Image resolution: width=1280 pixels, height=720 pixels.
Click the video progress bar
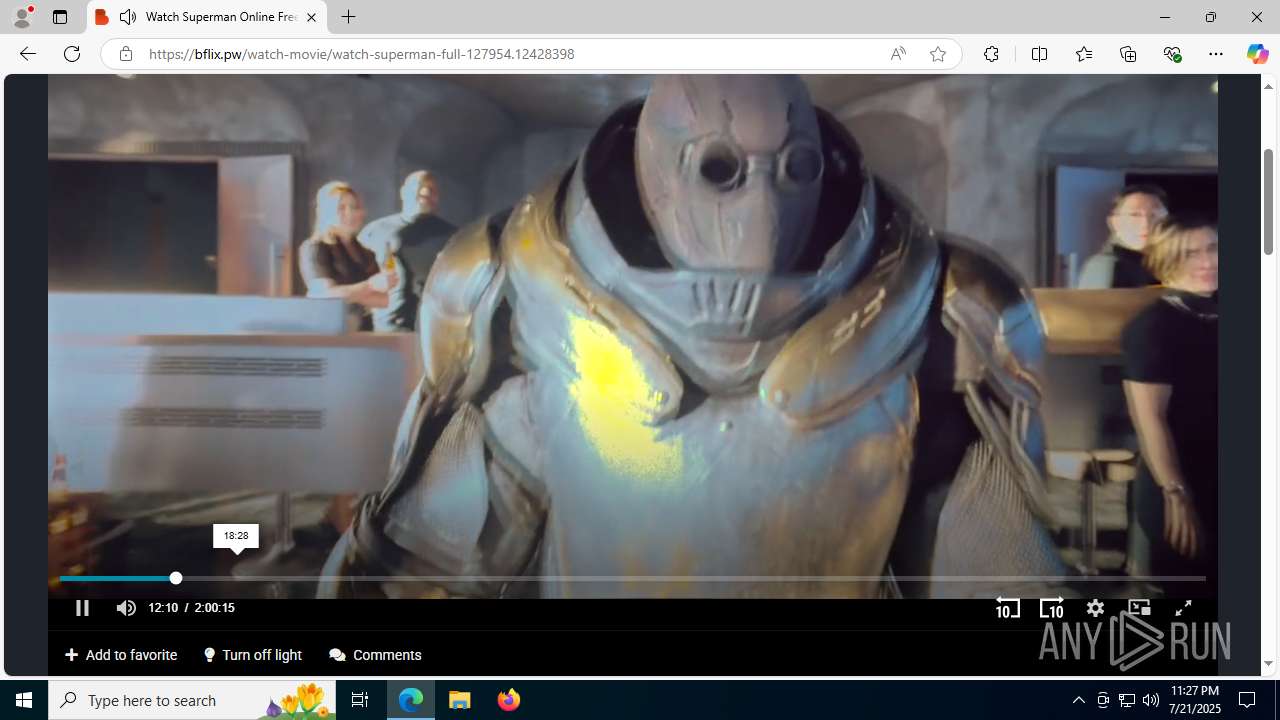coord(632,578)
